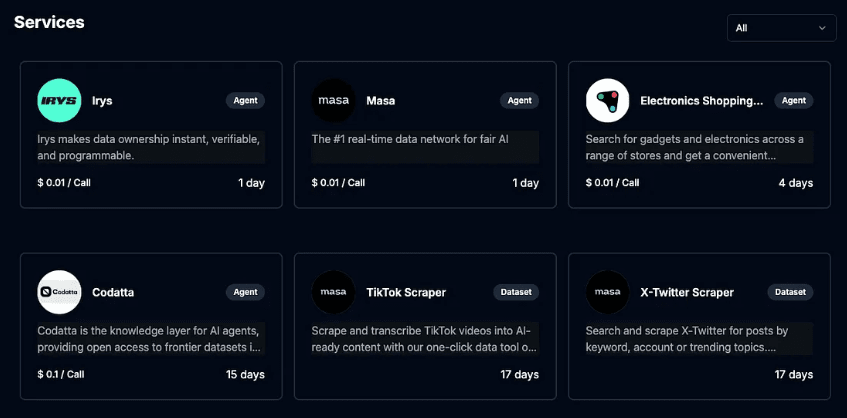Click the Agent badge on Irys card
This screenshot has width=847, height=418.
[245, 100]
